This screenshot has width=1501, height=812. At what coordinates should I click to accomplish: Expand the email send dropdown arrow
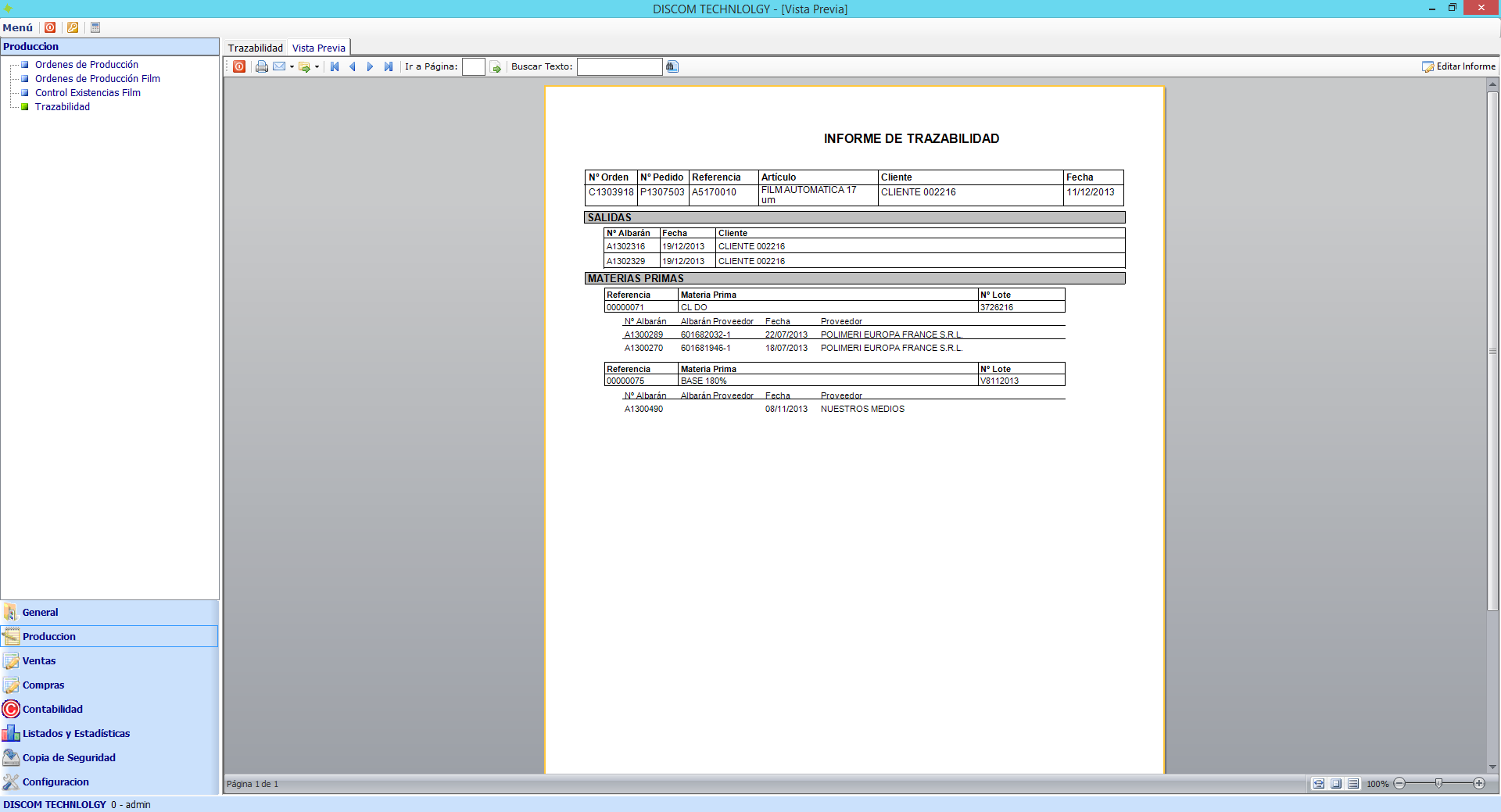point(292,67)
